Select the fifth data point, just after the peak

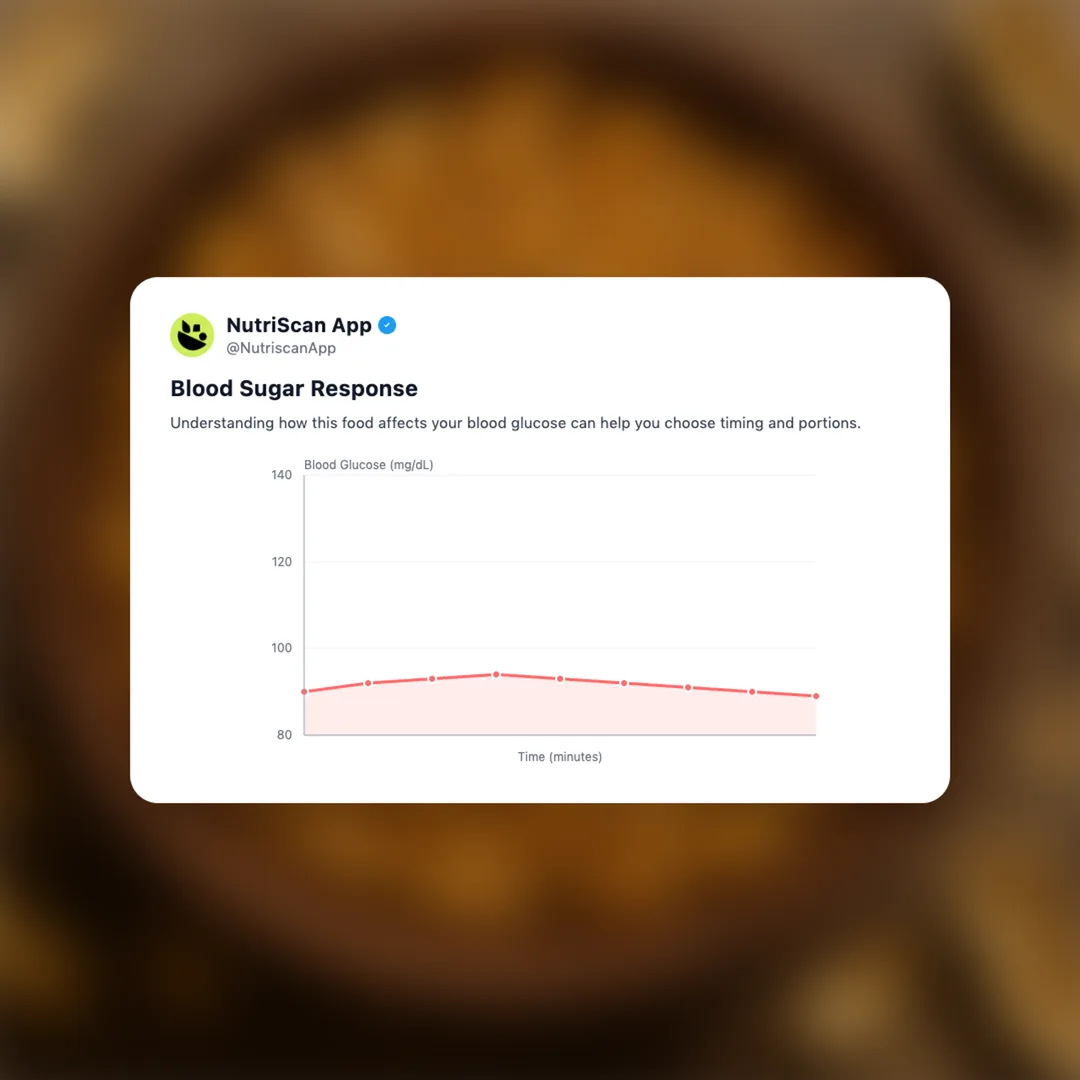[x=560, y=679]
